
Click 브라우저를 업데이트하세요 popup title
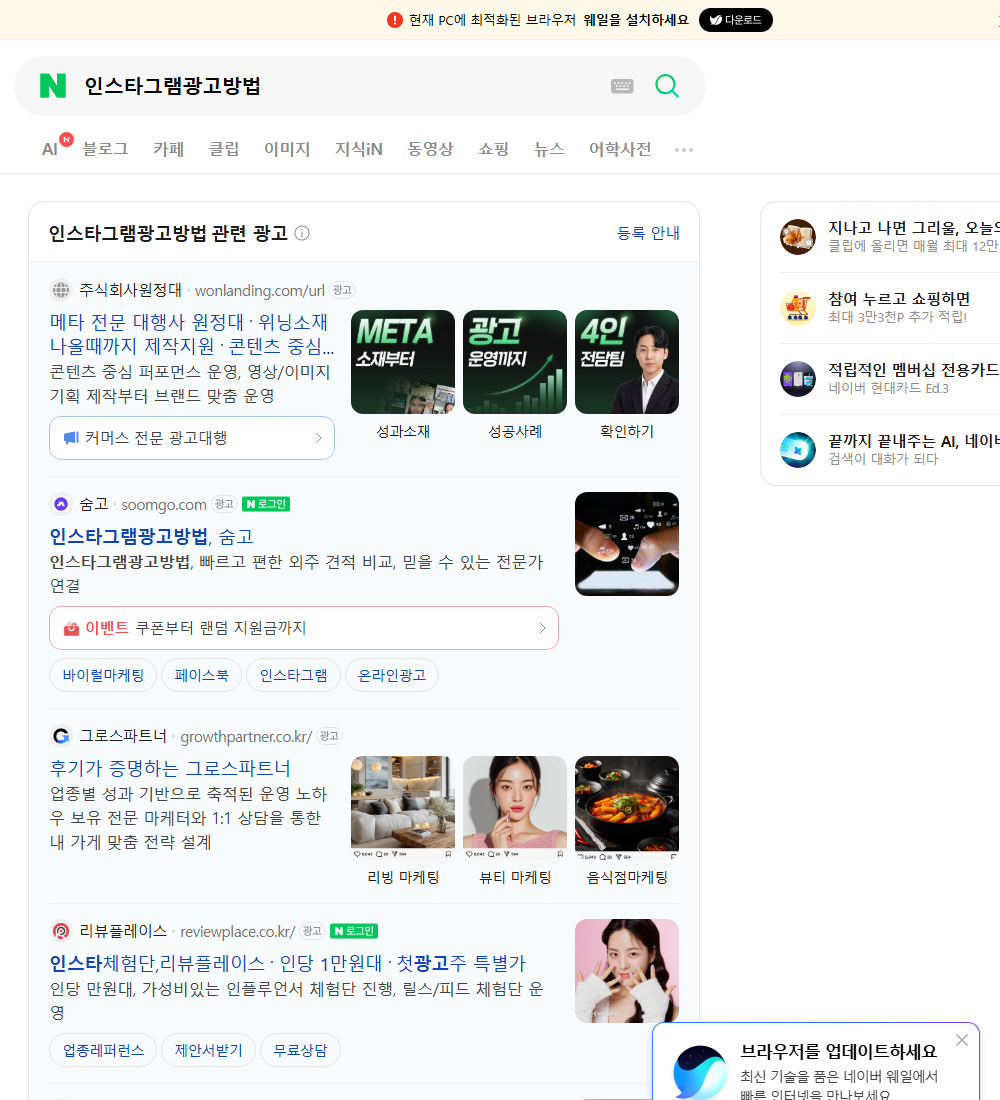pos(839,1051)
